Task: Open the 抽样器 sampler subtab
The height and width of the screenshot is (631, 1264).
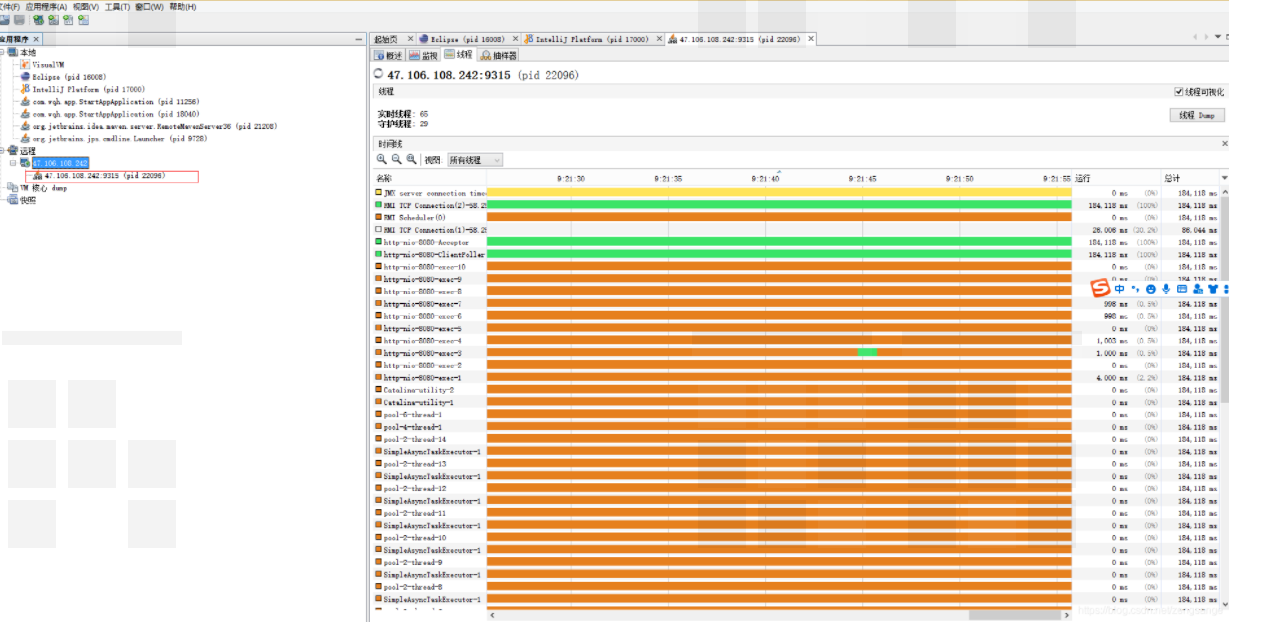Action: pyautogui.click(x=498, y=55)
